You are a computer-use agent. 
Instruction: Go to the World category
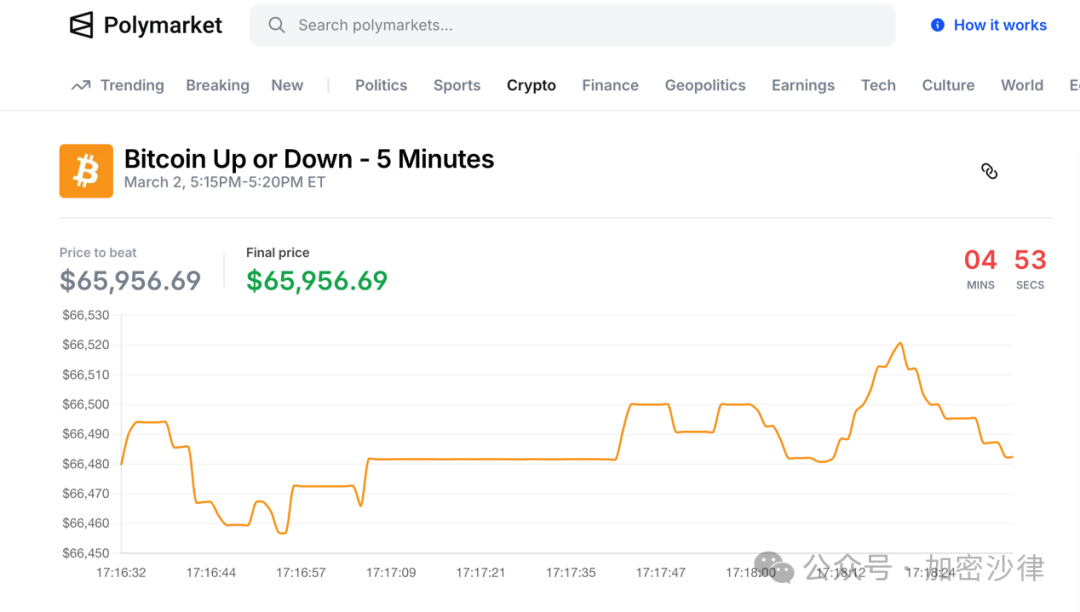tap(1021, 86)
